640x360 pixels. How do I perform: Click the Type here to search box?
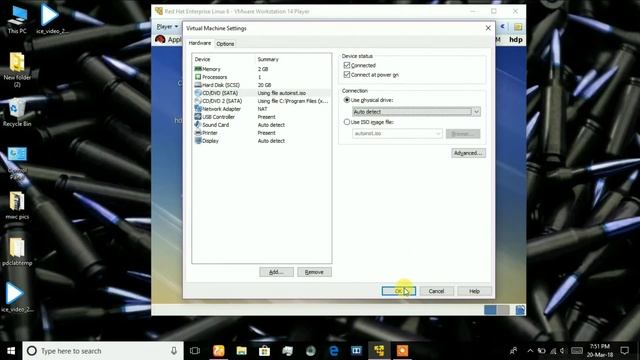pos(103,351)
